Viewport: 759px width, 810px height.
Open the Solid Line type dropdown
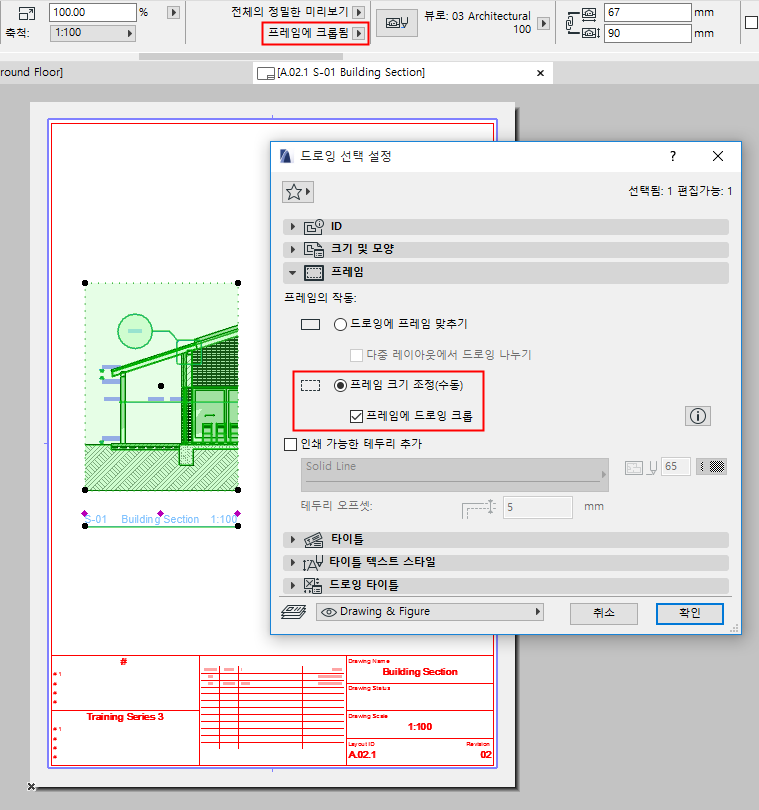point(455,475)
